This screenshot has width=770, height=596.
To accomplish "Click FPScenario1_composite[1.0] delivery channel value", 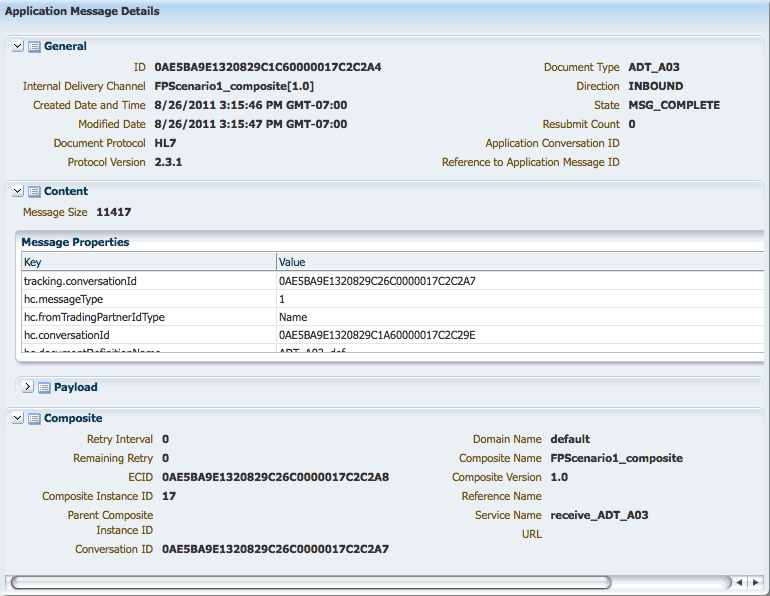I will point(234,86).
